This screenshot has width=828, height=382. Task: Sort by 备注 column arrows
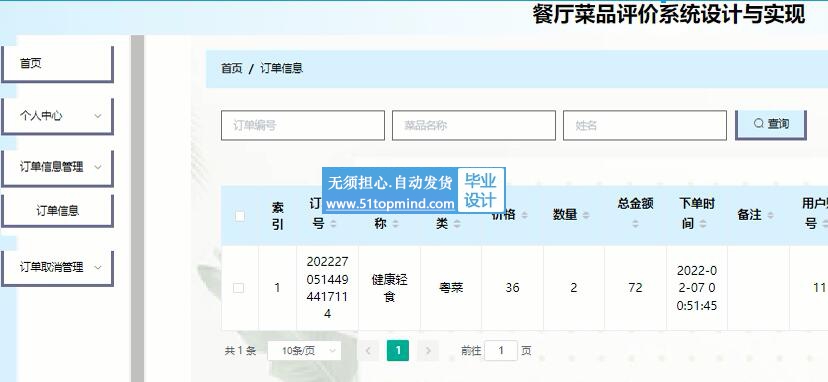770,215
